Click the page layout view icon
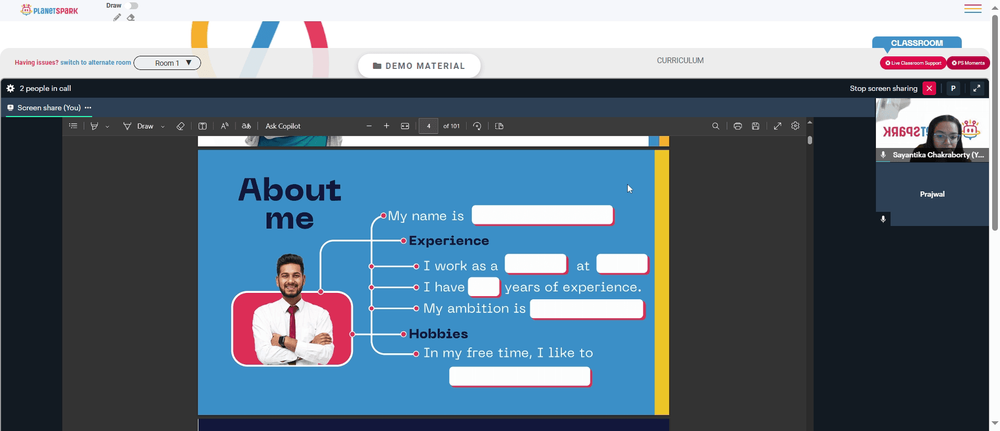Viewport: 1000px width, 431px height. pos(499,126)
